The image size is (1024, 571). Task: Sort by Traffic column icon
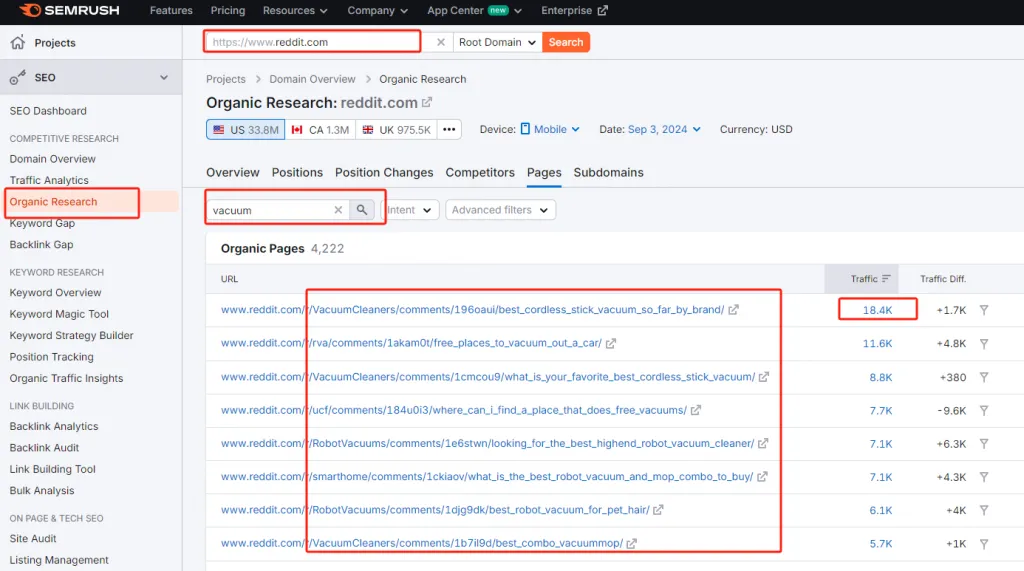click(886, 278)
